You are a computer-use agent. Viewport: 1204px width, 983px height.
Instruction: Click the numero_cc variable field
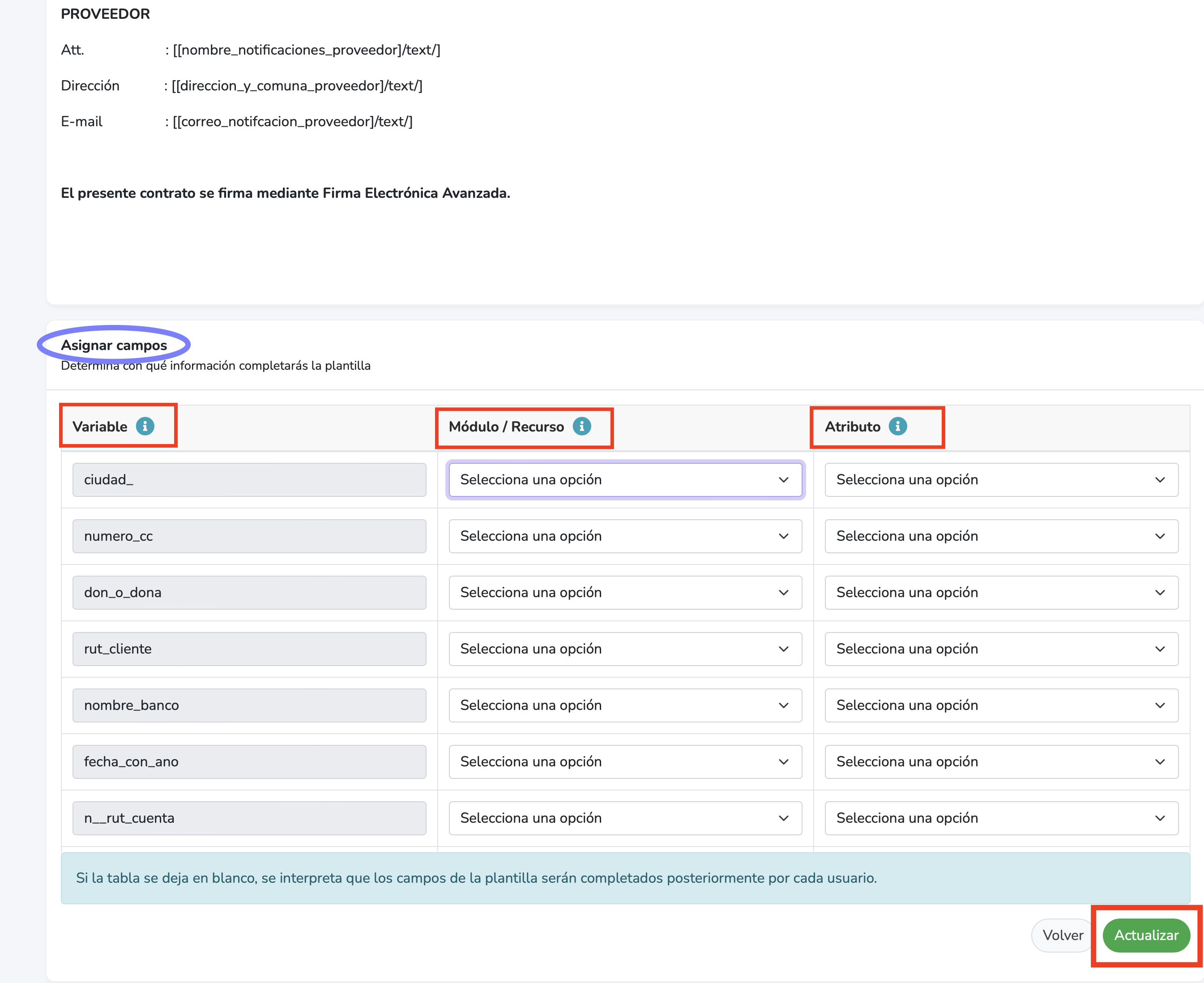click(249, 536)
